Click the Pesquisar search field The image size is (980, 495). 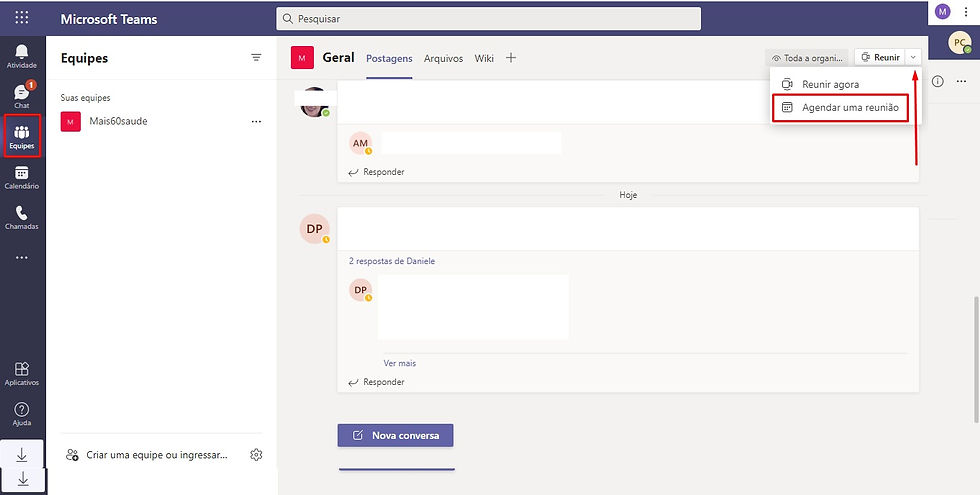(x=489, y=19)
